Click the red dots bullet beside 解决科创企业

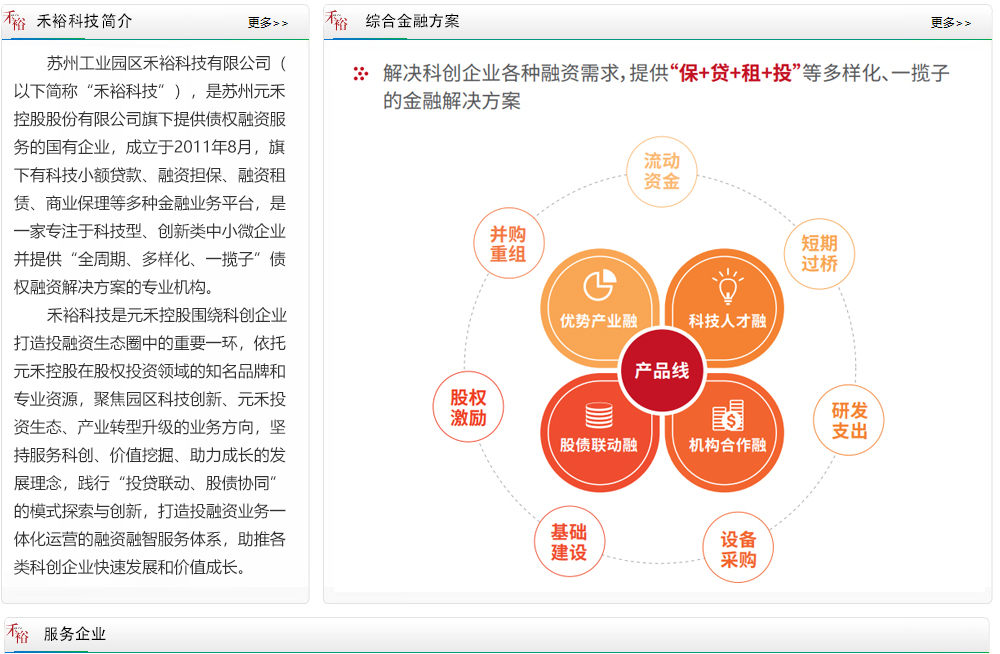click(361, 74)
